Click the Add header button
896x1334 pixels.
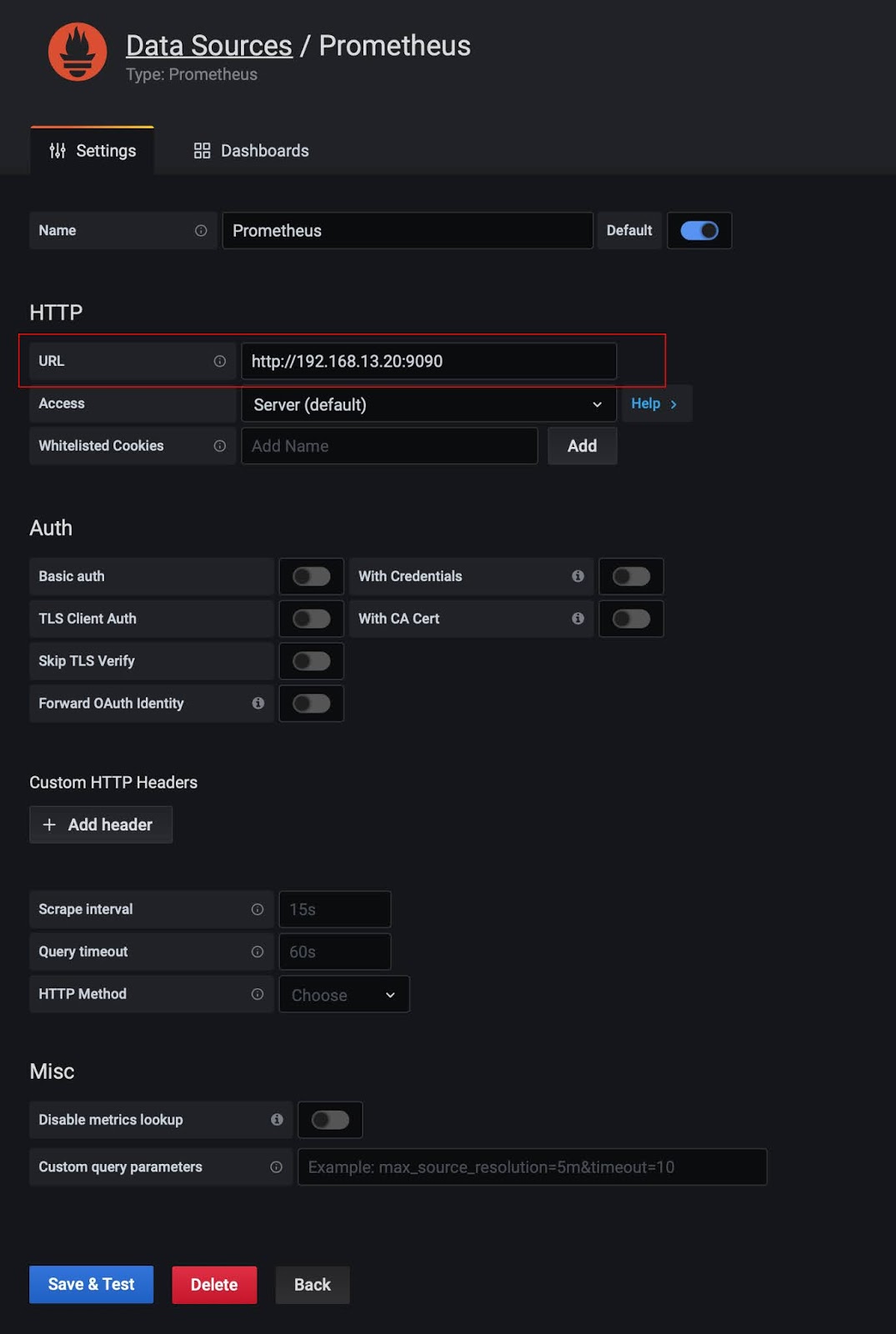(101, 825)
